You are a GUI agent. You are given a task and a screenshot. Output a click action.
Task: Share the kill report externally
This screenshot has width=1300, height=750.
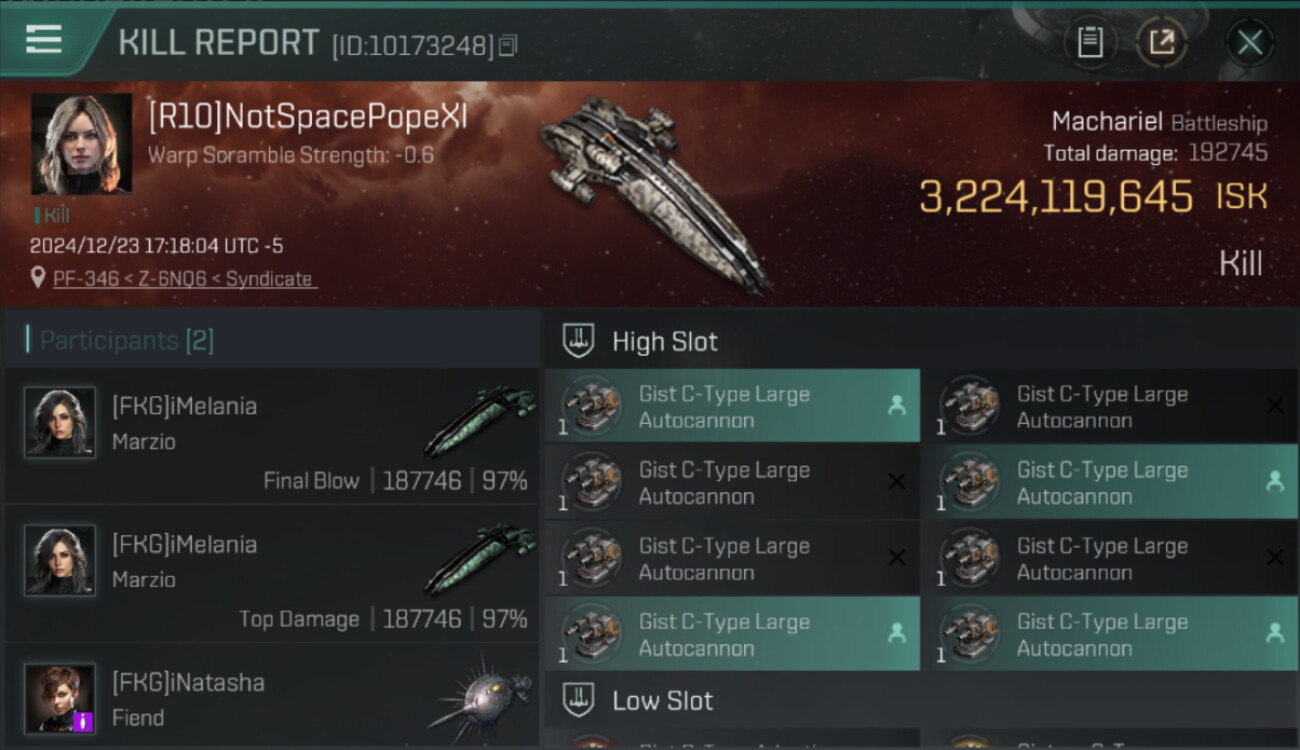(x=1160, y=43)
